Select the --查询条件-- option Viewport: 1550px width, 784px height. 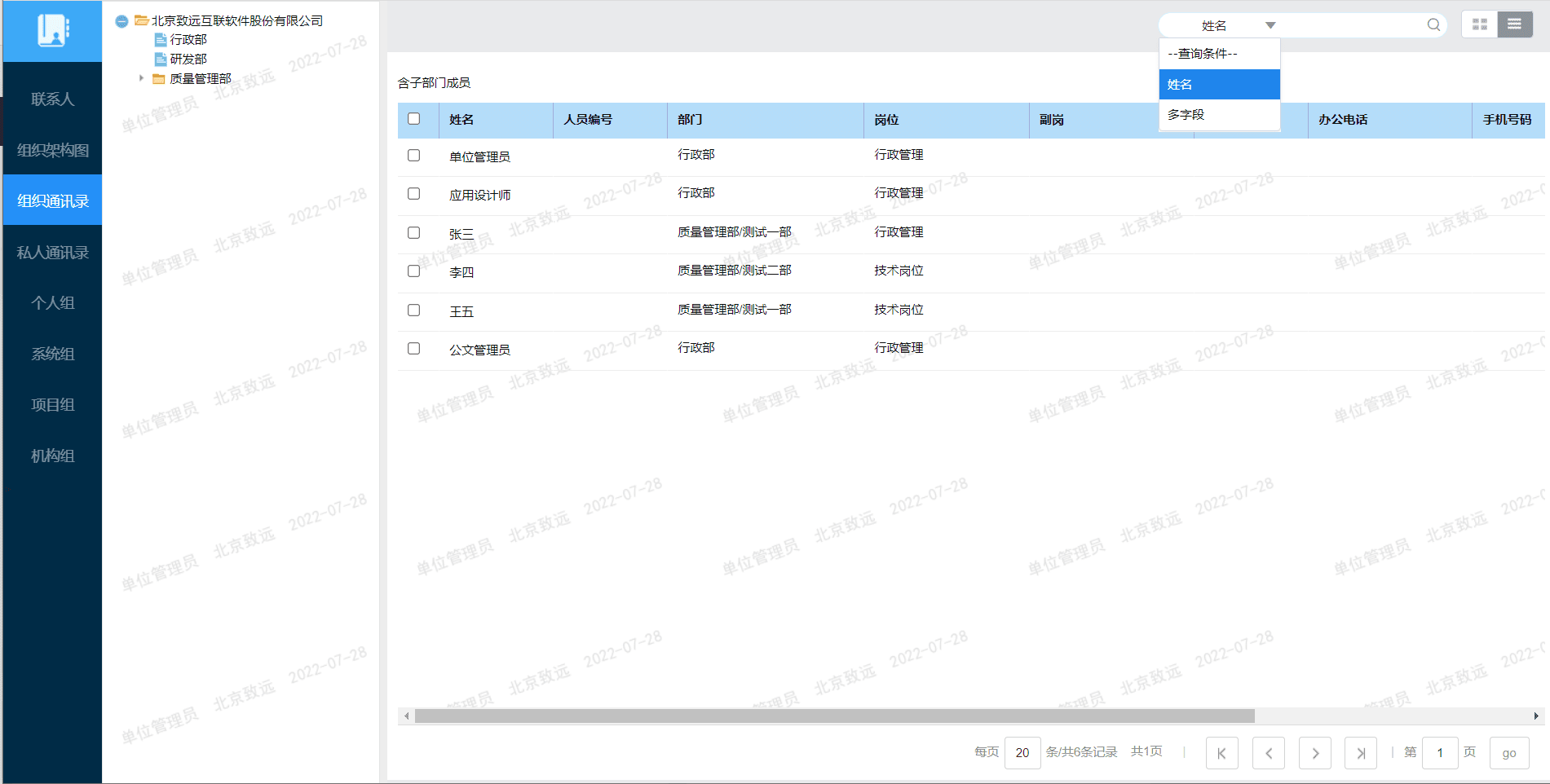click(1220, 54)
